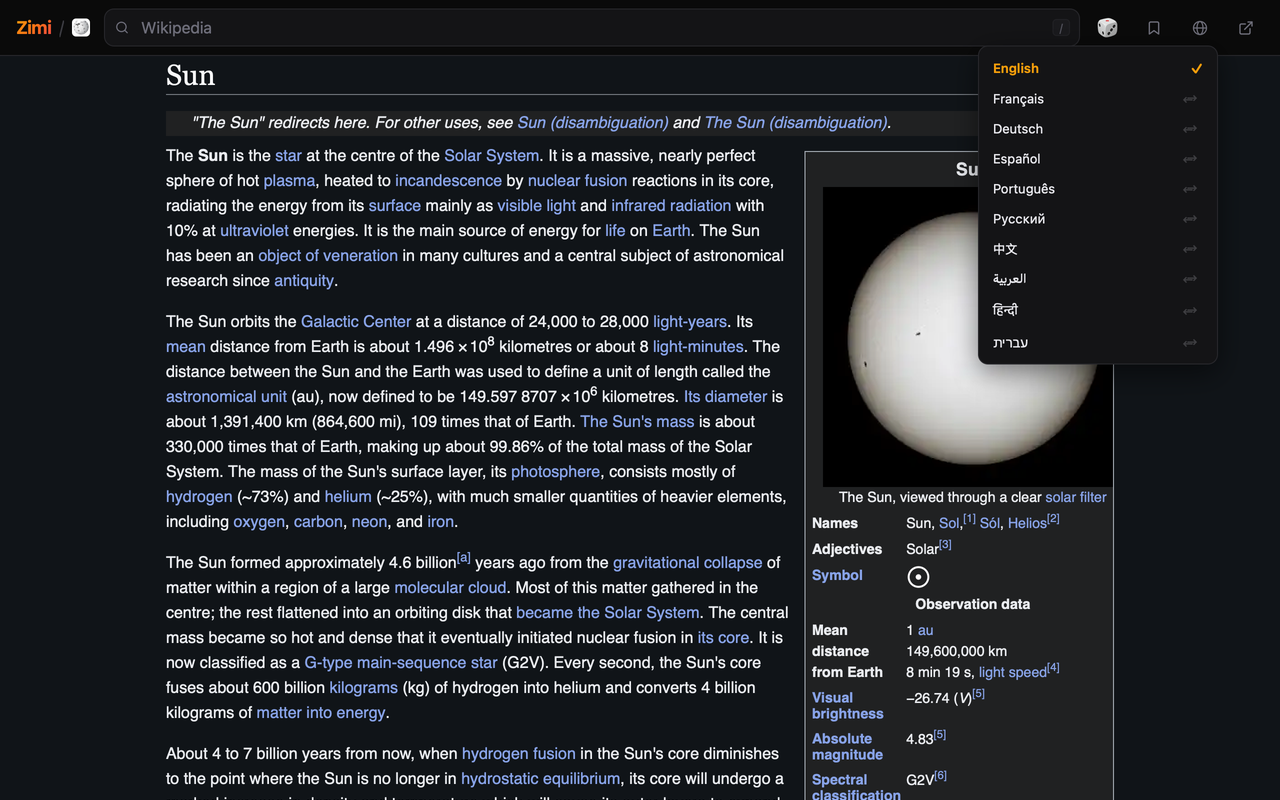The width and height of the screenshot is (1280, 800).
Task: Follow the gravitational collapse link
Action: tap(688, 563)
